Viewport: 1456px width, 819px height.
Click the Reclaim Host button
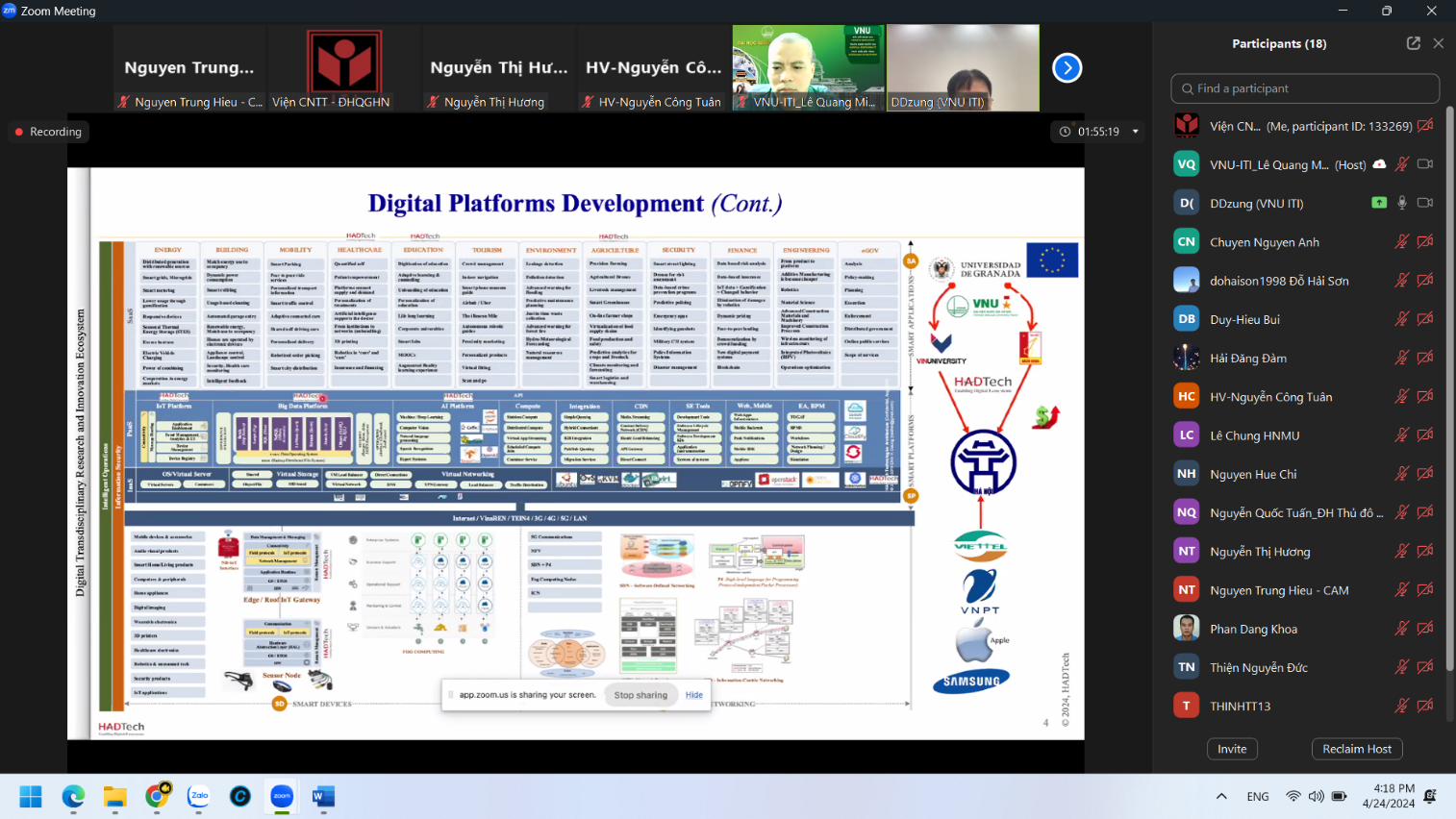[x=1356, y=749]
